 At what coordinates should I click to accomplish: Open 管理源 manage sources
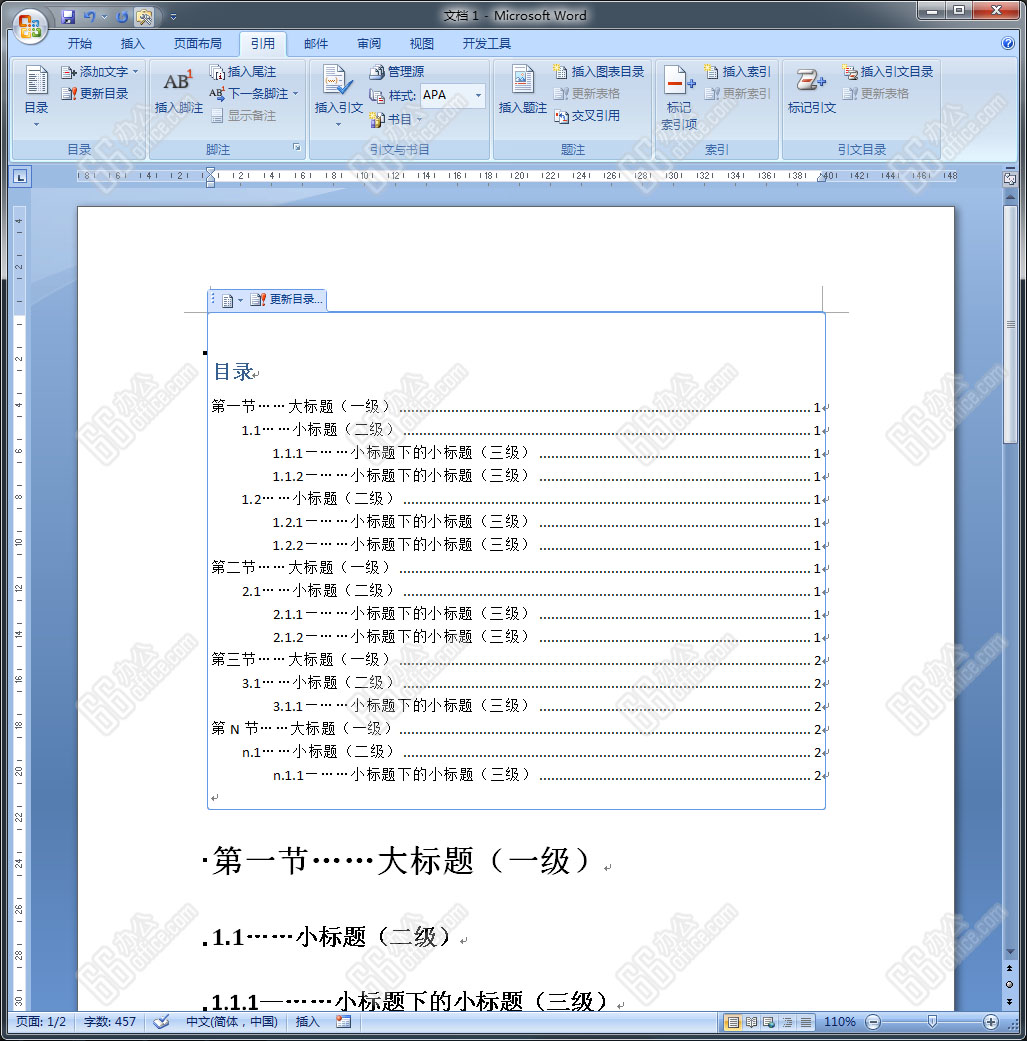(x=397, y=72)
